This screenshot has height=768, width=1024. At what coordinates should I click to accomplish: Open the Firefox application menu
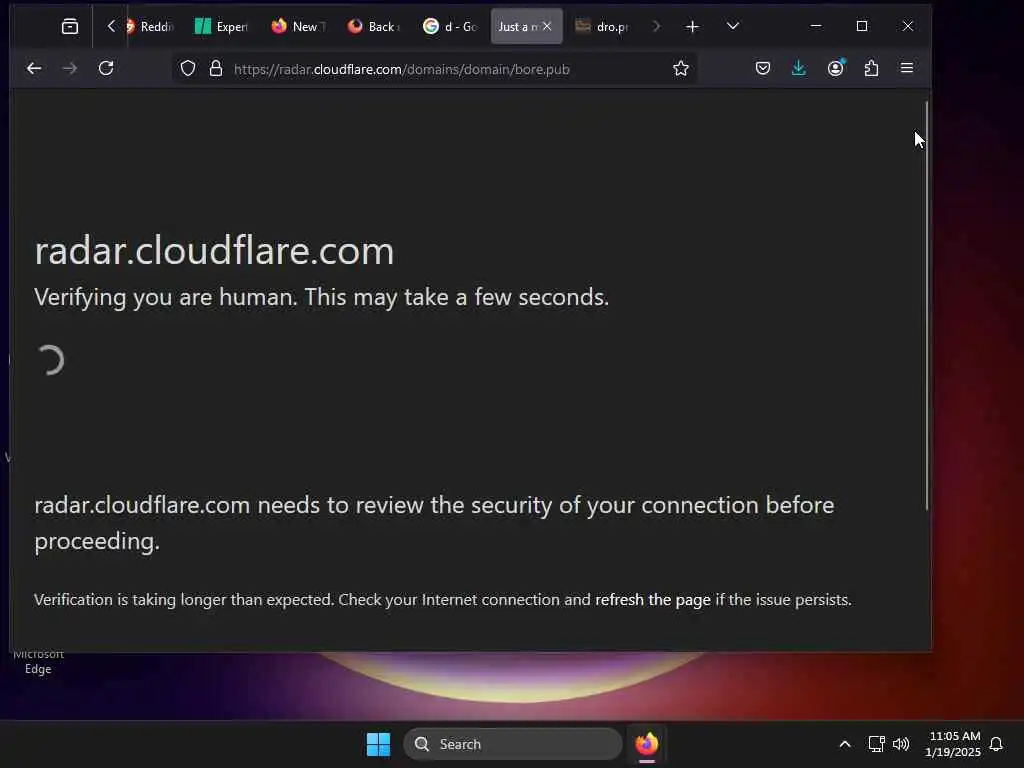tap(907, 68)
